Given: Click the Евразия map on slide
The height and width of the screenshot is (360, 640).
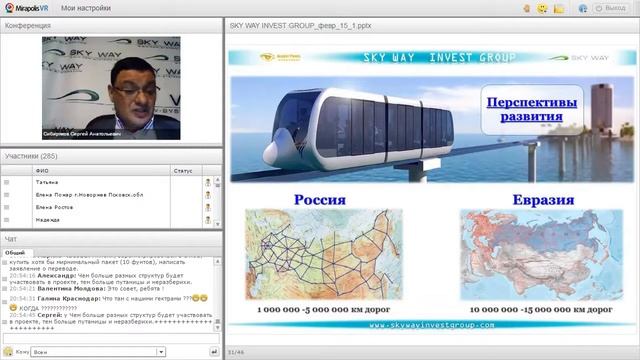Looking at the screenshot, I should tap(542, 255).
